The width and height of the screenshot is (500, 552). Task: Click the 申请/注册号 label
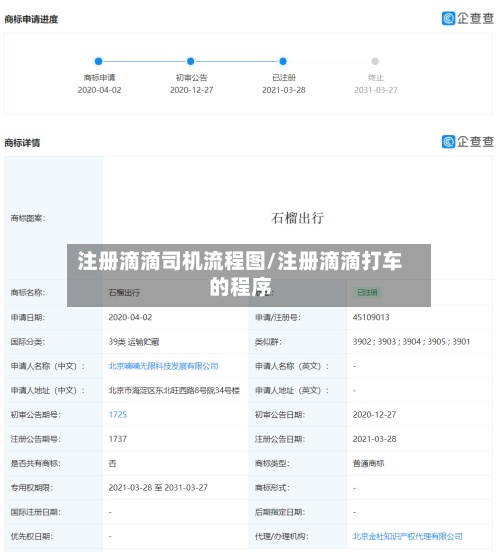click(278, 318)
